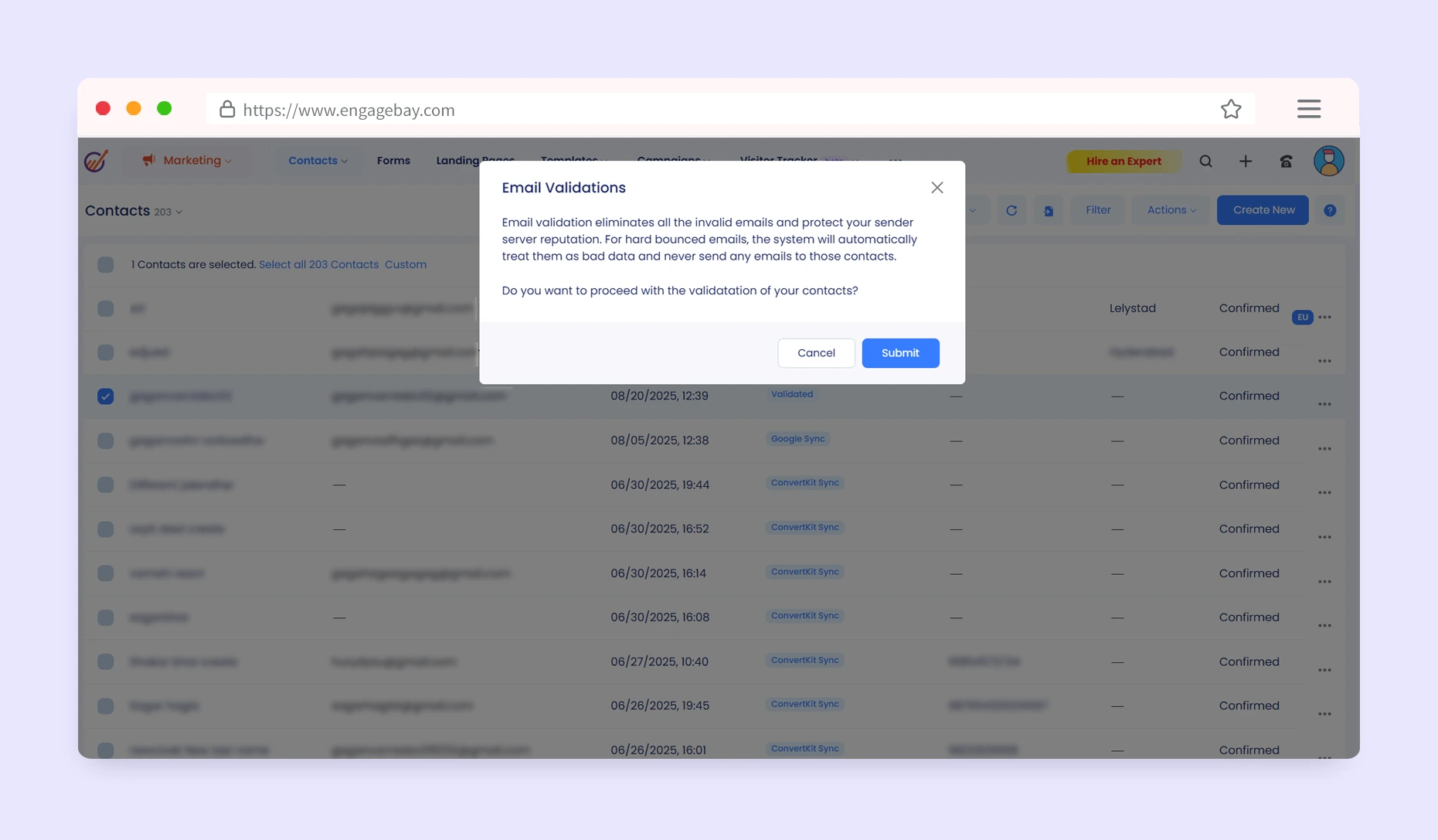Click the plus quick-add icon
Screen dimensions: 1438x840
(1246, 162)
